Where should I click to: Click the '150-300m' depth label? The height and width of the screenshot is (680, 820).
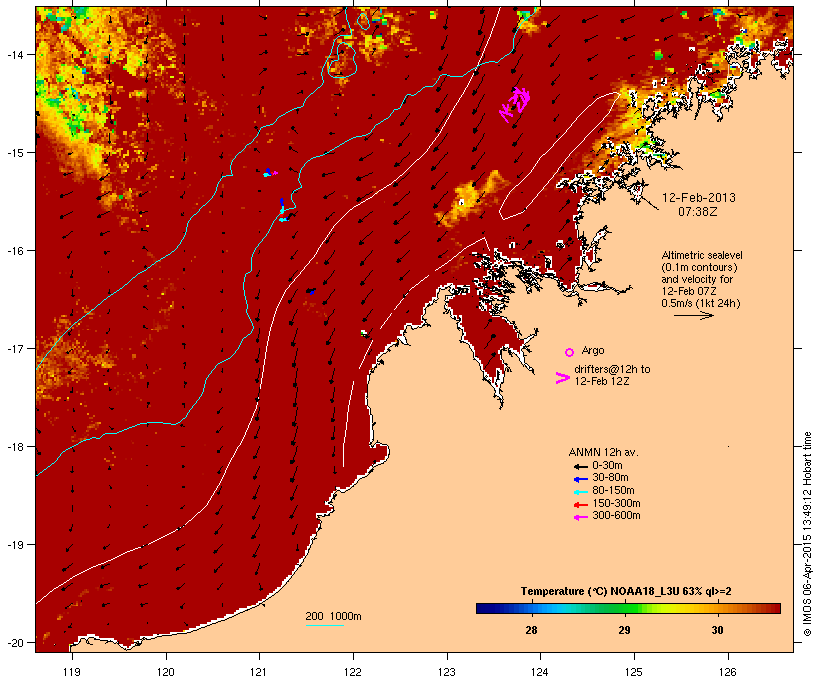point(616,503)
